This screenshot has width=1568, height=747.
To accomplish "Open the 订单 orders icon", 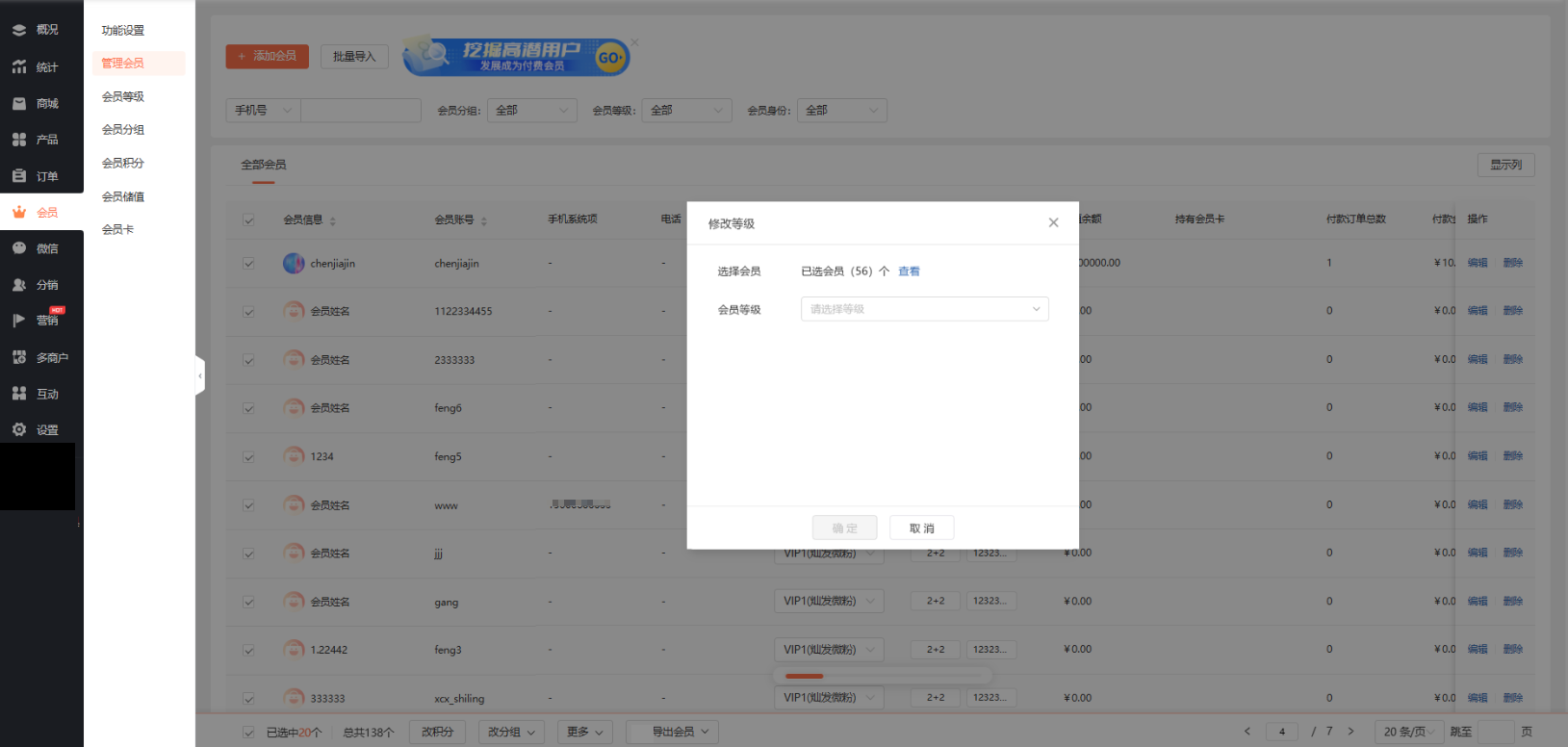I will tap(19, 176).
